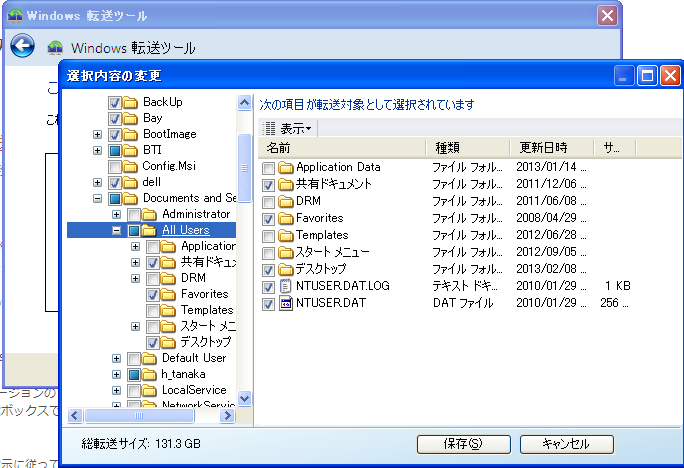This screenshot has width=684, height=468.
Task: Click the NTUSER.DAT file icon
Action: click(x=286, y=303)
